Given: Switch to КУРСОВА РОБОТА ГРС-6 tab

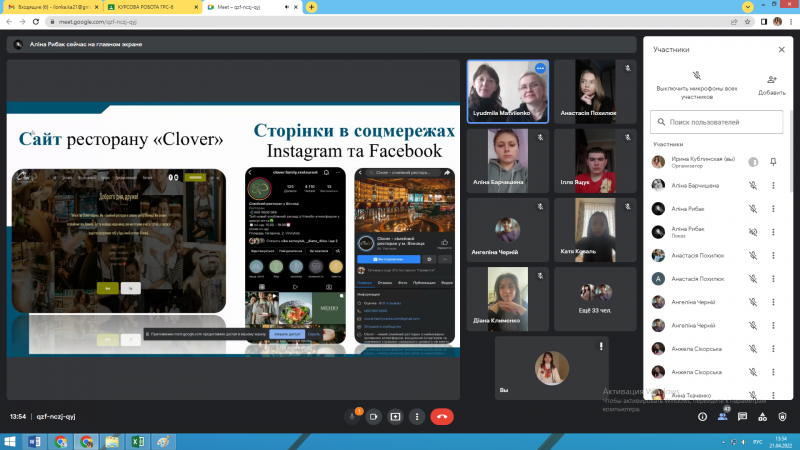Looking at the screenshot, I should [151, 7].
